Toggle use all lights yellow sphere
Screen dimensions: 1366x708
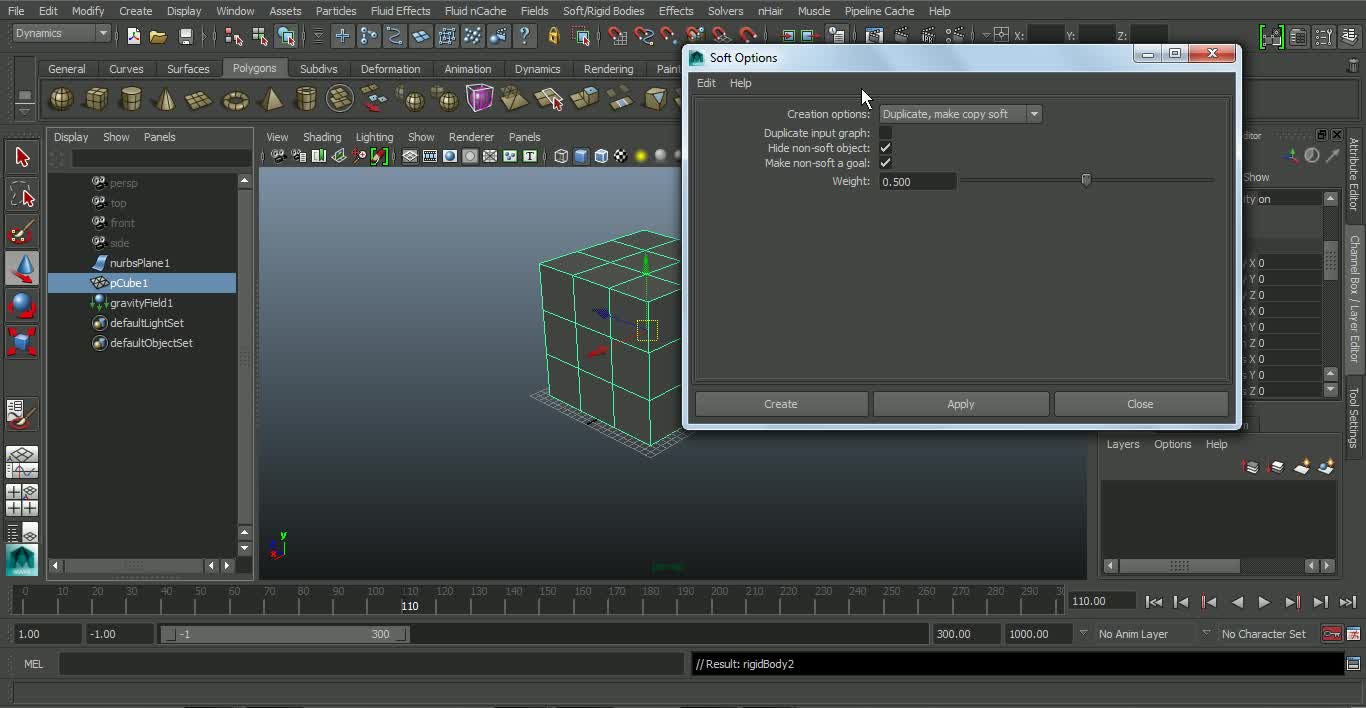[641, 156]
